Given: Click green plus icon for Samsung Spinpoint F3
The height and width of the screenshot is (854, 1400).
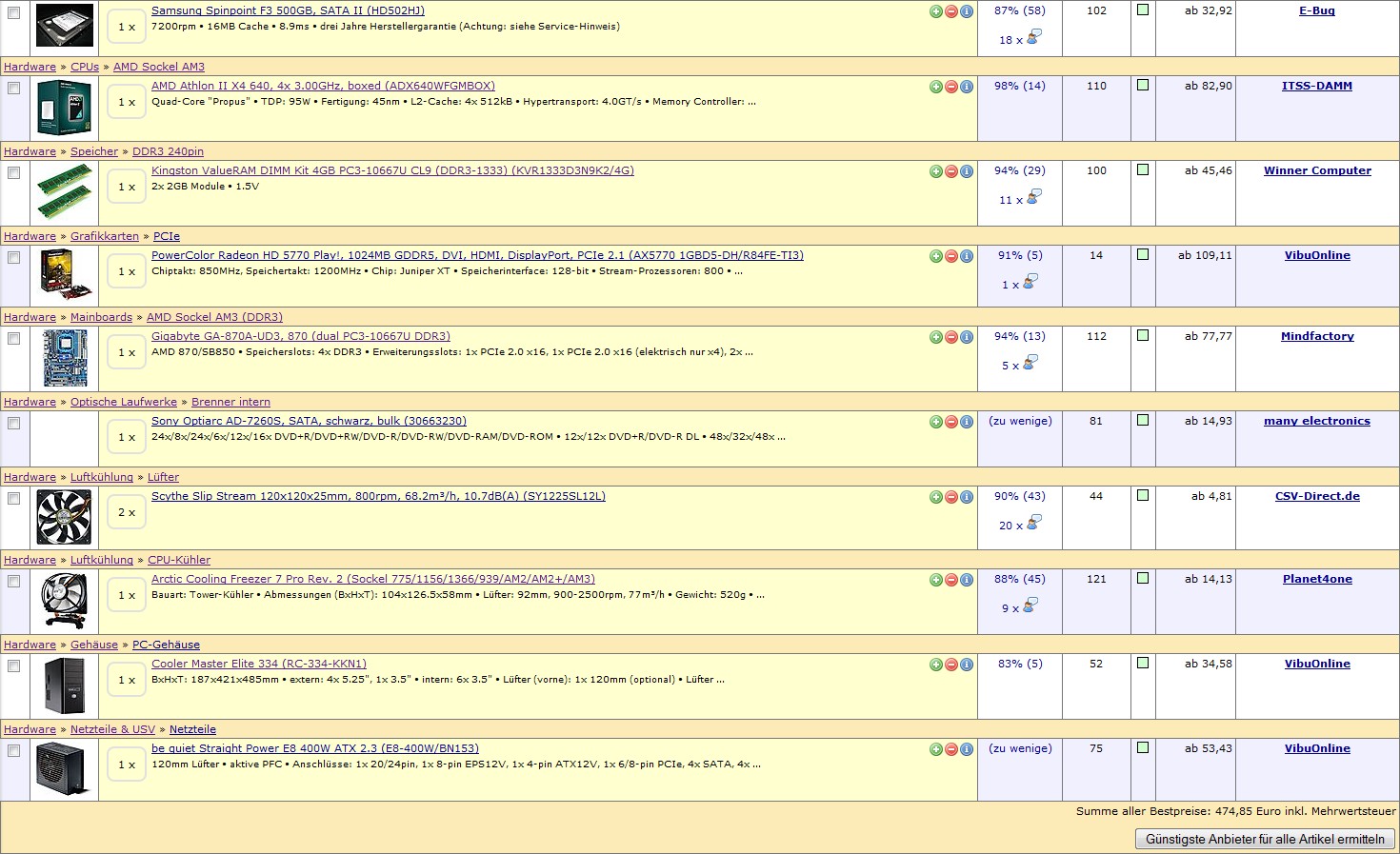Looking at the screenshot, I should click(936, 11).
